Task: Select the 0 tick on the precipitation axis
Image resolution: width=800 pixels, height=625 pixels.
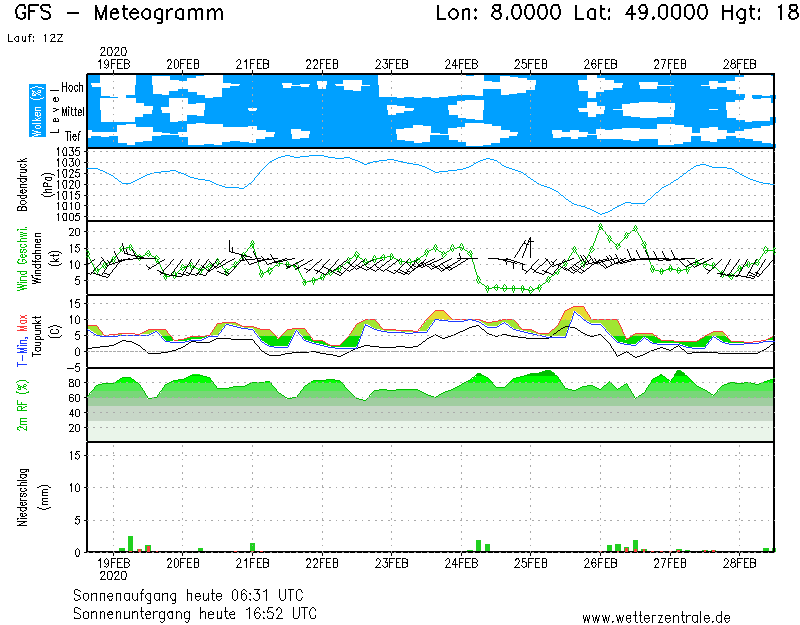Action: pos(78,553)
